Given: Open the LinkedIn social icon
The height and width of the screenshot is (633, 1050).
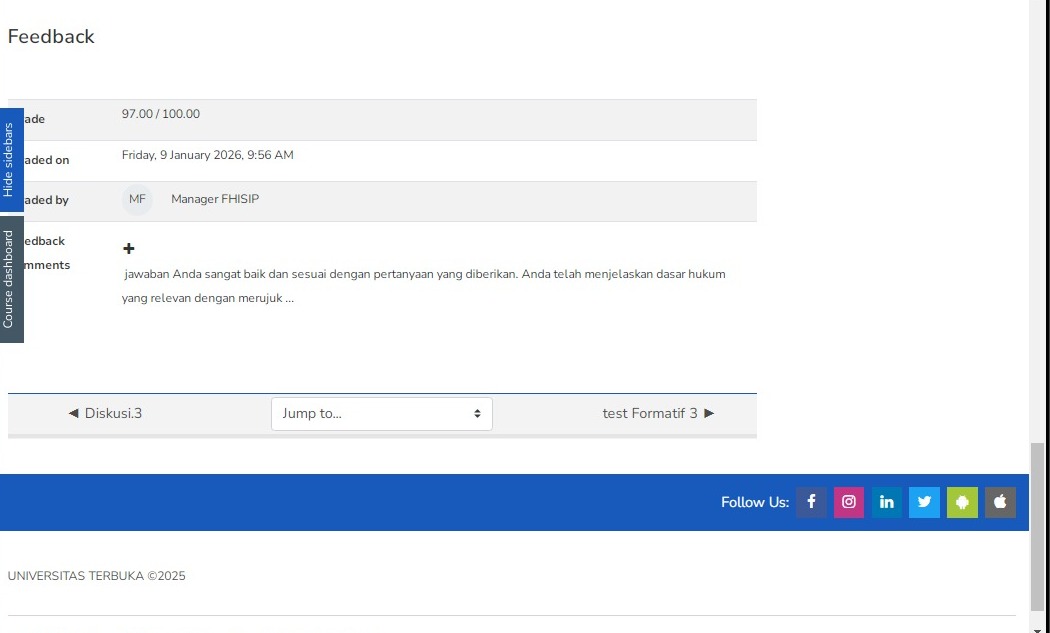Looking at the screenshot, I should (x=887, y=502).
